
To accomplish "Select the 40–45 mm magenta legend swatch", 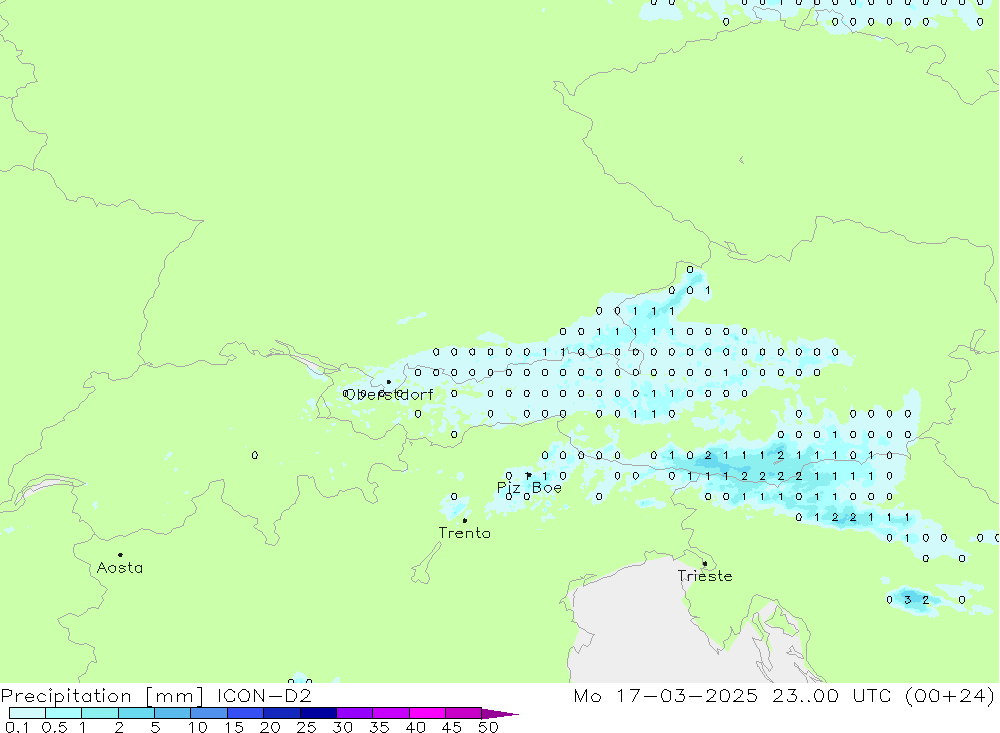I will (427, 713).
